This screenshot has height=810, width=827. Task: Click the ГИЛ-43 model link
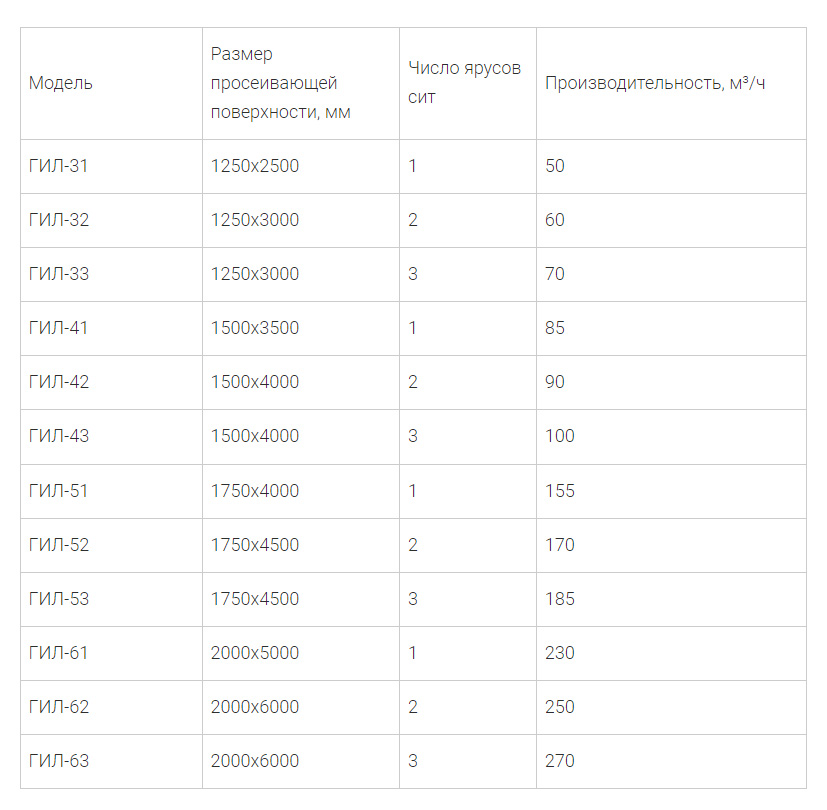[59, 436]
